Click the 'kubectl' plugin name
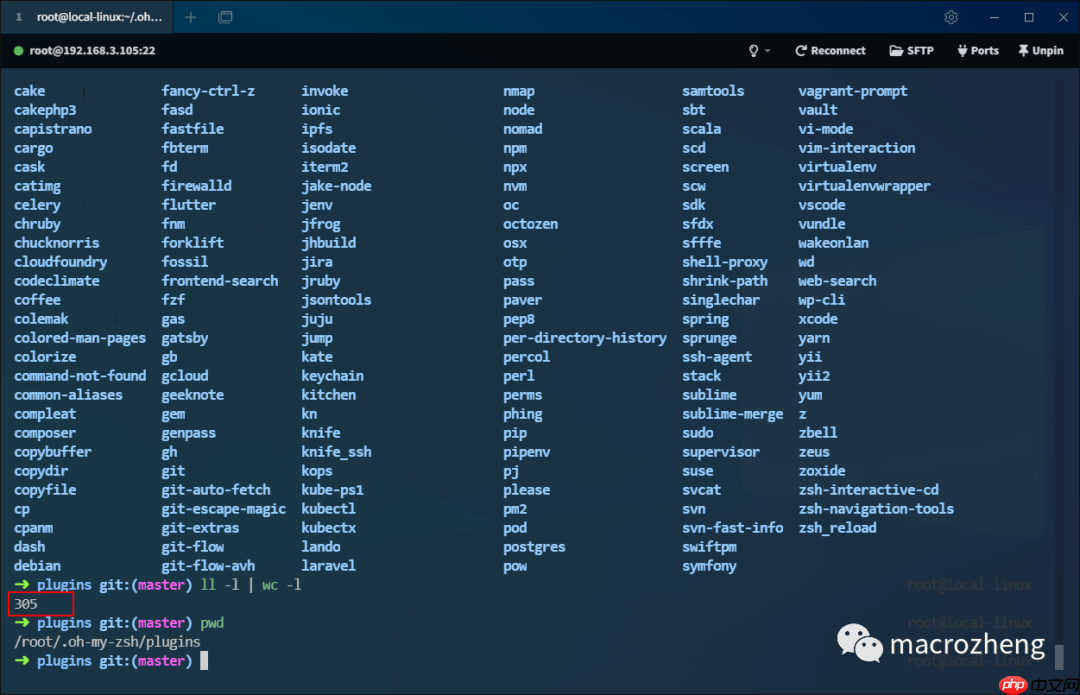The image size is (1080, 695). (329, 509)
